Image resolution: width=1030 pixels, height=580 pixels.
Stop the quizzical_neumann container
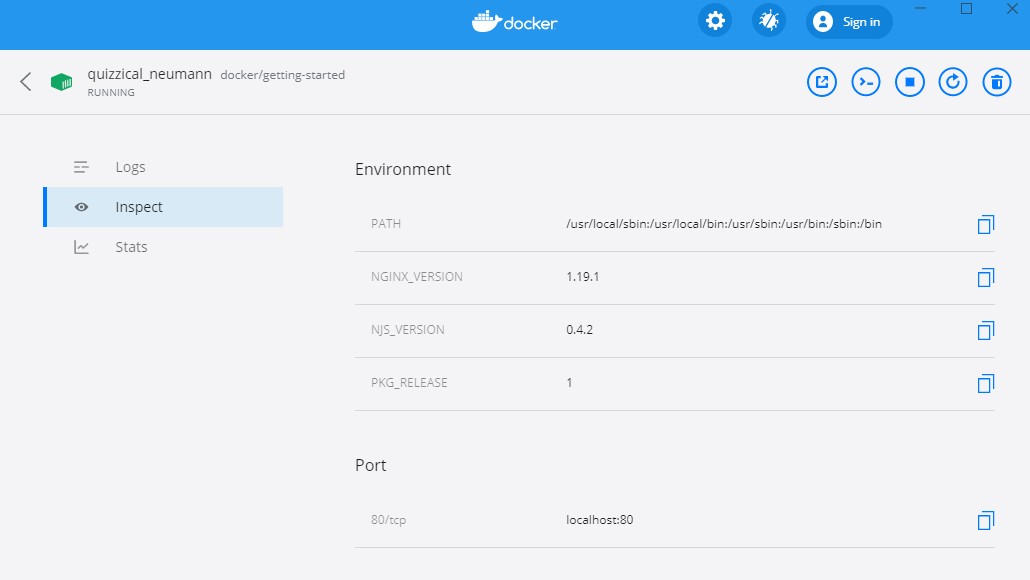[x=909, y=82]
